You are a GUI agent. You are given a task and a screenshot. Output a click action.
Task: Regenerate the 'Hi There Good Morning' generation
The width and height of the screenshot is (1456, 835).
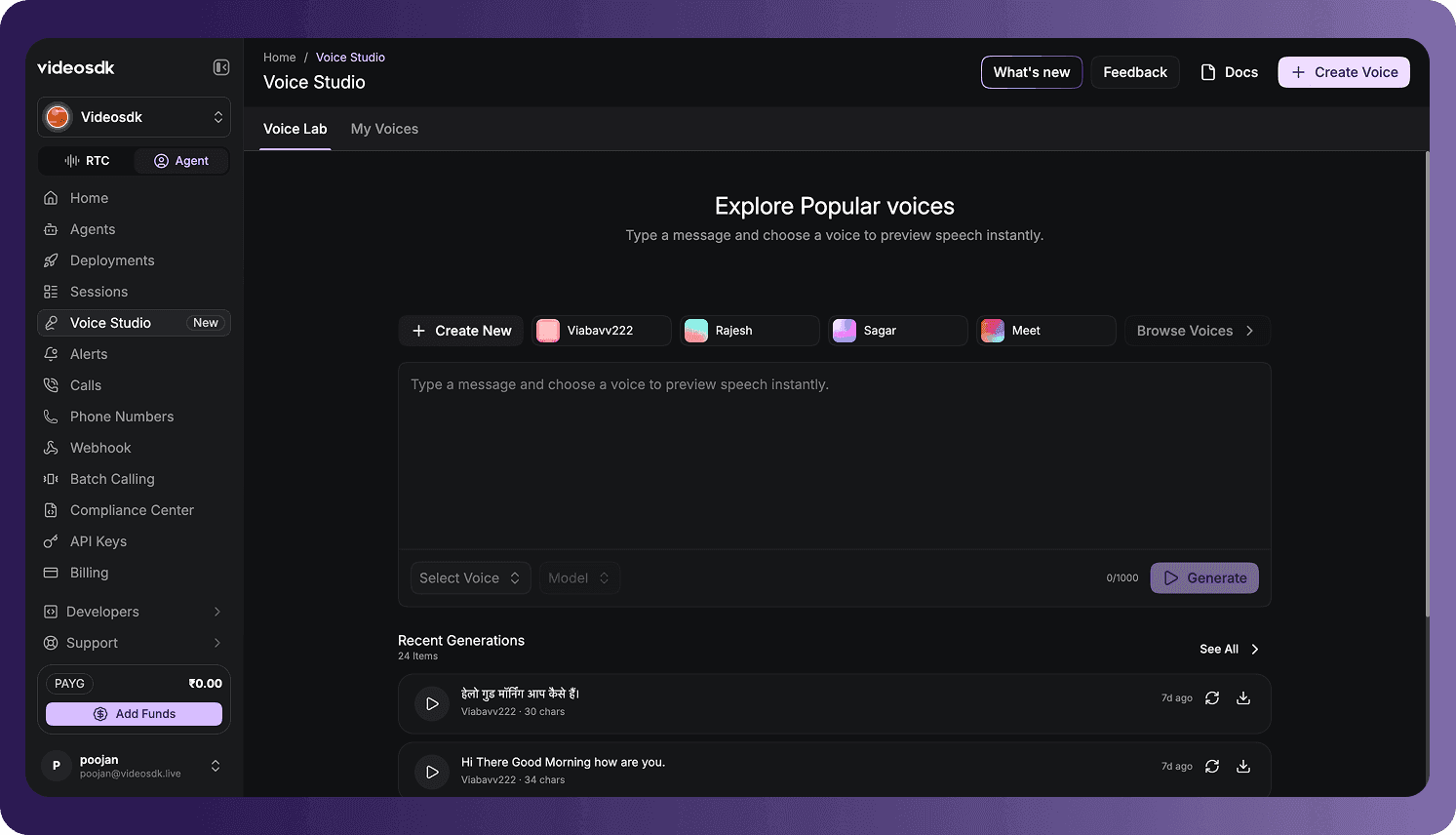(1212, 766)
